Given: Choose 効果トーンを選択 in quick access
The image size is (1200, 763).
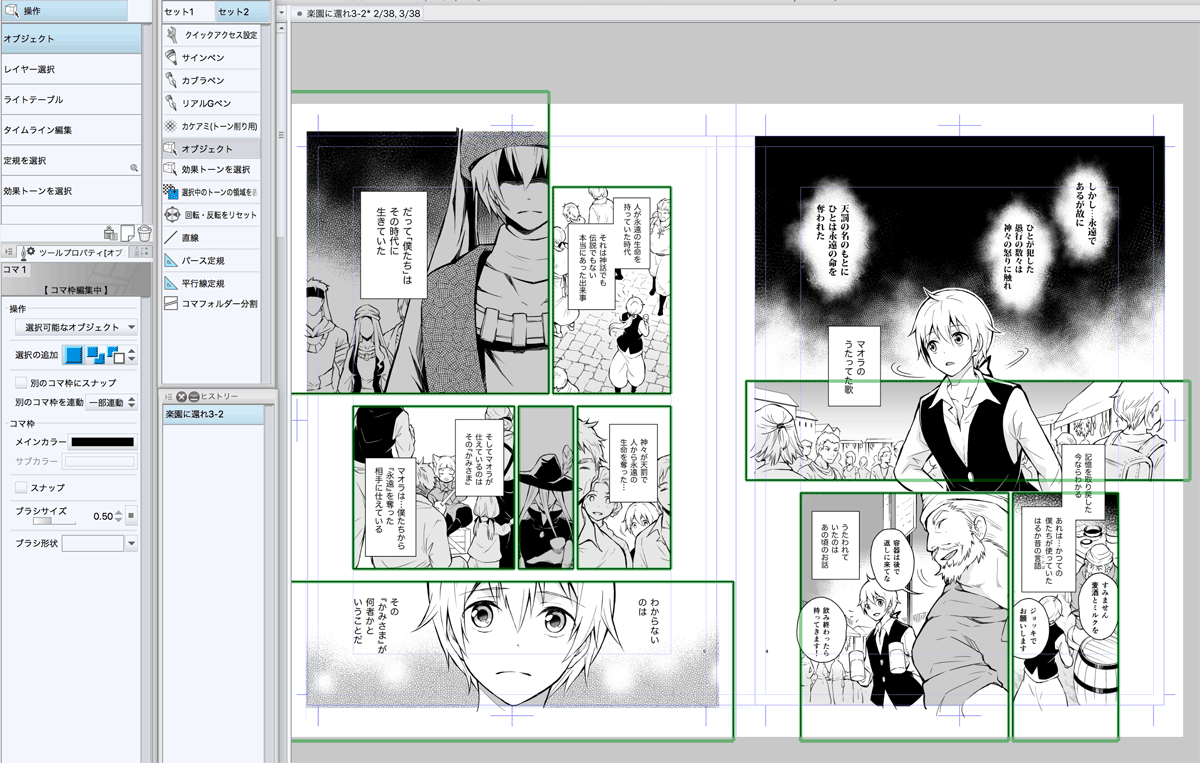Looking at the screenshot, I should (x=211, y=169).
